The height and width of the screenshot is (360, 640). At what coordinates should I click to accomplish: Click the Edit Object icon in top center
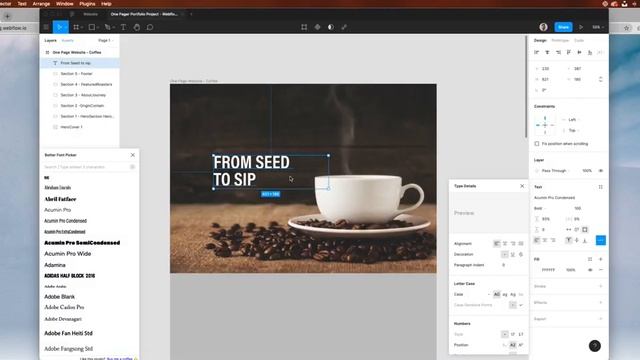pos(304,27)
